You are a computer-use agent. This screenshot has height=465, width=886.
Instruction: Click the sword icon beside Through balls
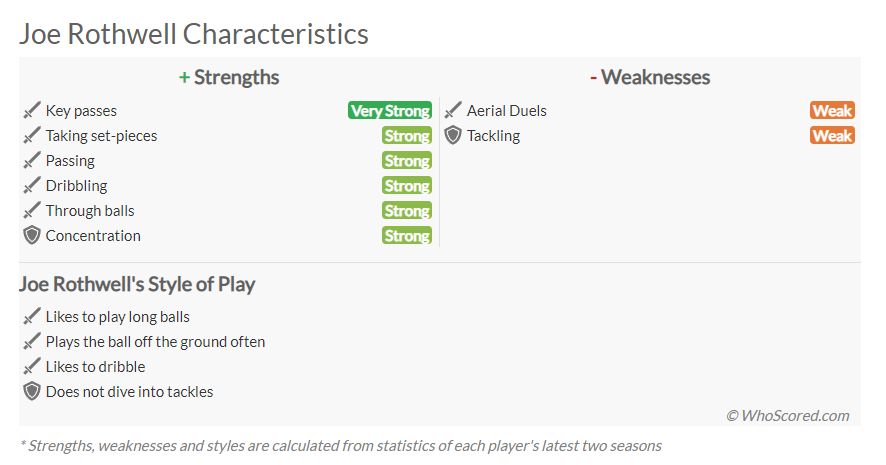(32, 210)
